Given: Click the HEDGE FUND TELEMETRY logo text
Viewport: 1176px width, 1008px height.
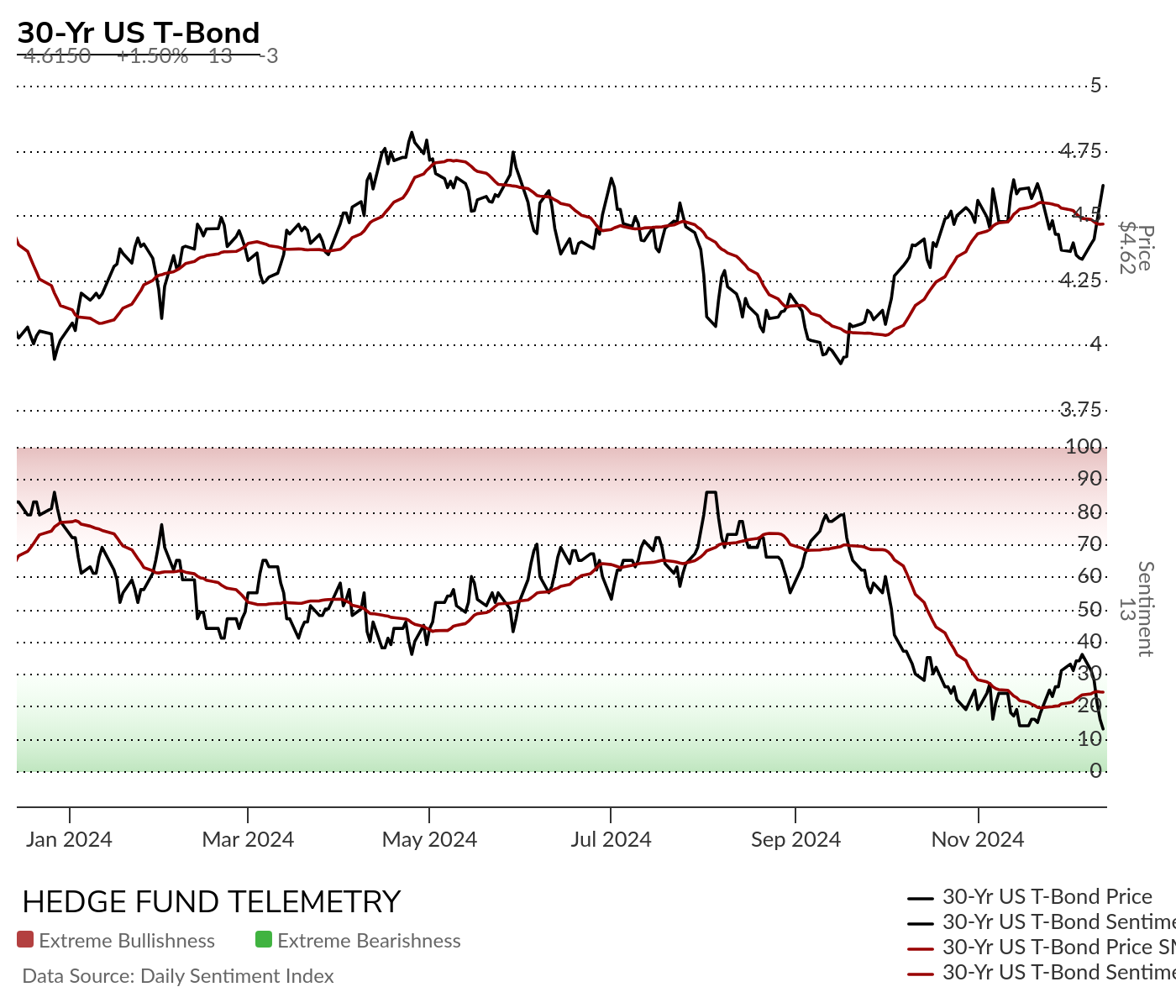Looking at the screenshot, I should tap(212, 902).
